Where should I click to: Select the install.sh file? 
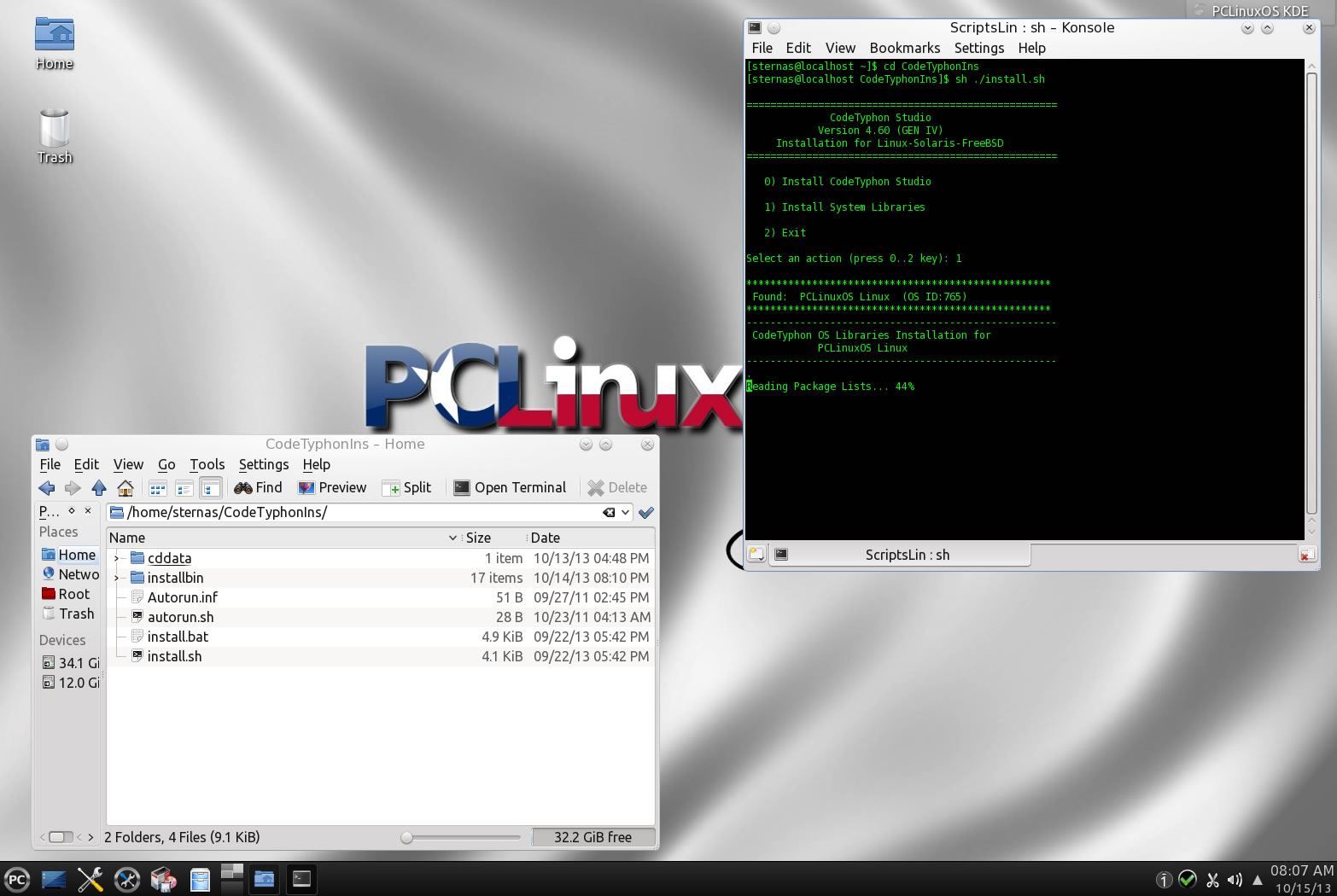(174, 656)
